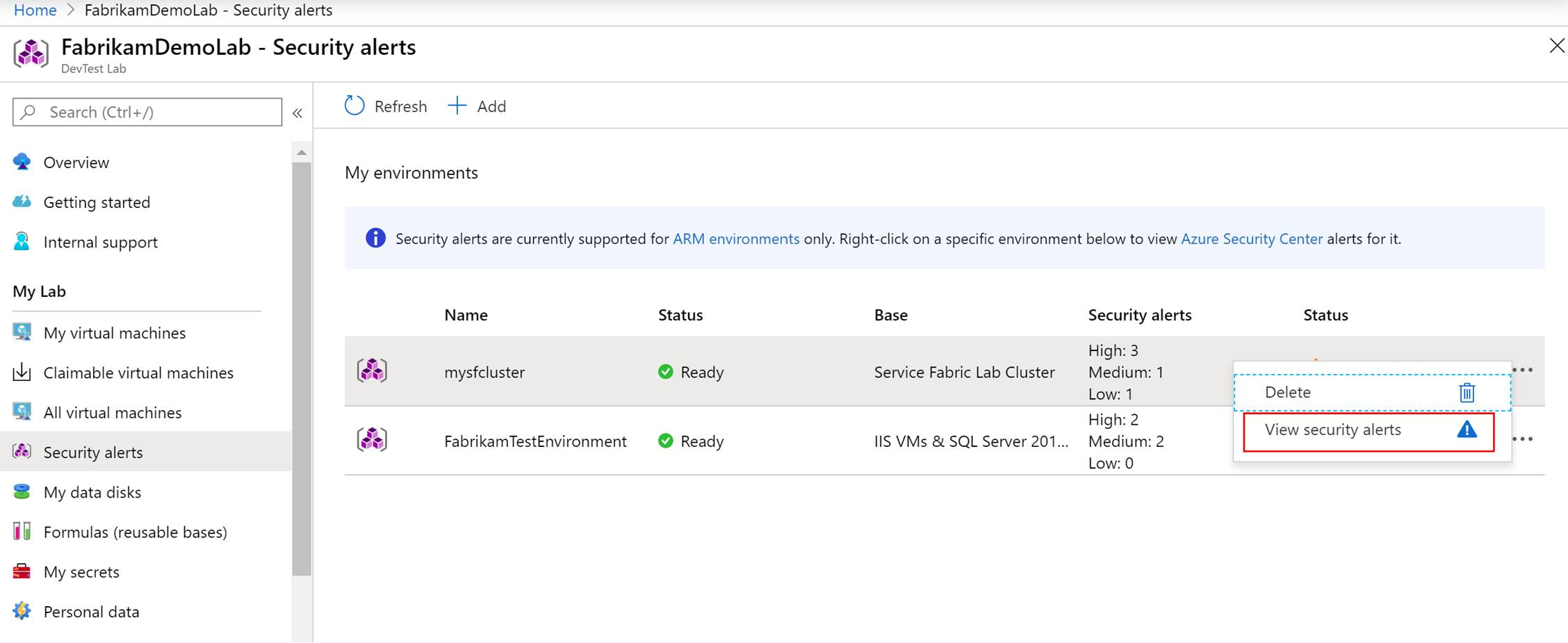This screenshot has height=643, width=1568.
Task: Click the Formulas test tube icon
Action: 22,531
